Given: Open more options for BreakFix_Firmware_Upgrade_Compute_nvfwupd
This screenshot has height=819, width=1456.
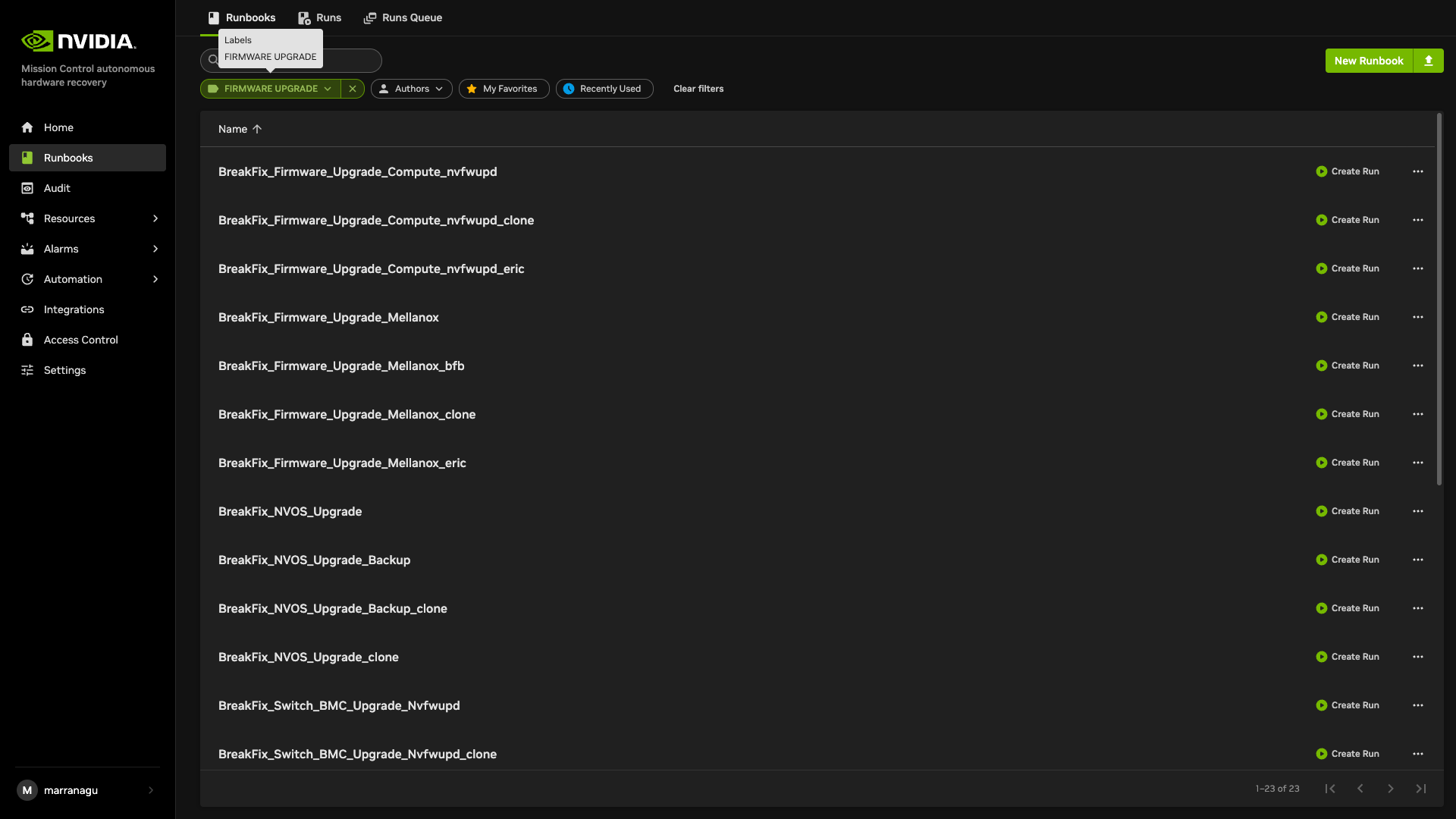Looking at the screenshot, I should point(1418,171).
